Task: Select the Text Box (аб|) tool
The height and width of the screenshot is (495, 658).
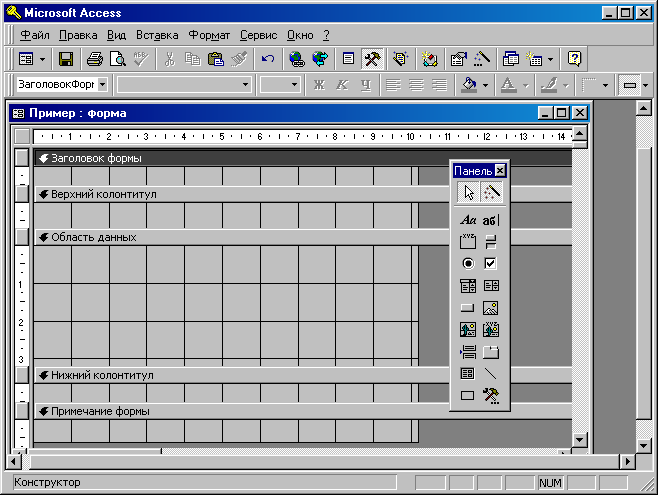Action: point(490,220)
